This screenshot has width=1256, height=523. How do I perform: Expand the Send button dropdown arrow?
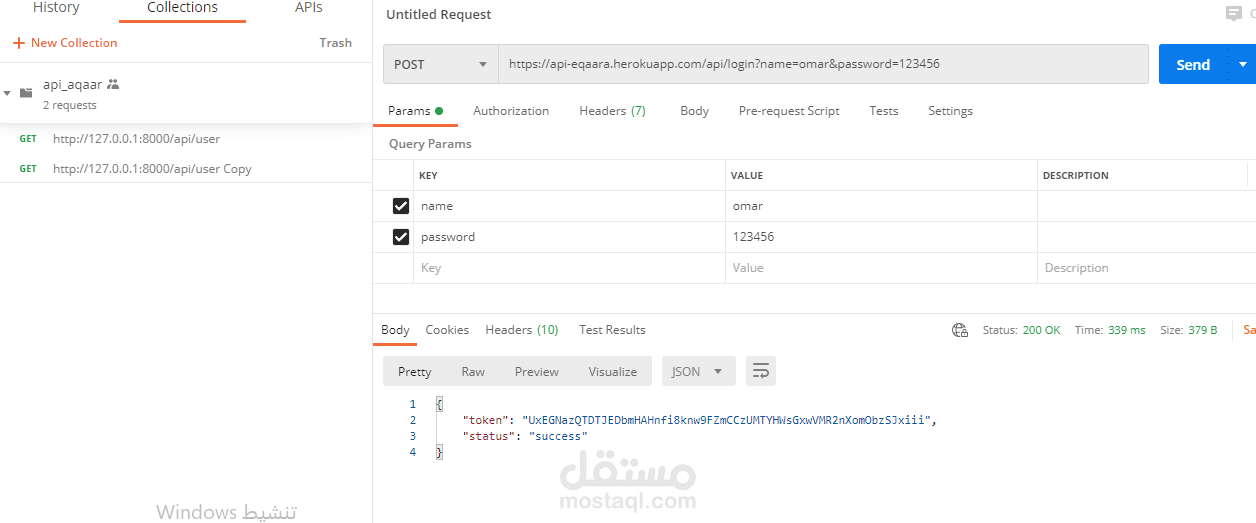[x=1243, y=64]
